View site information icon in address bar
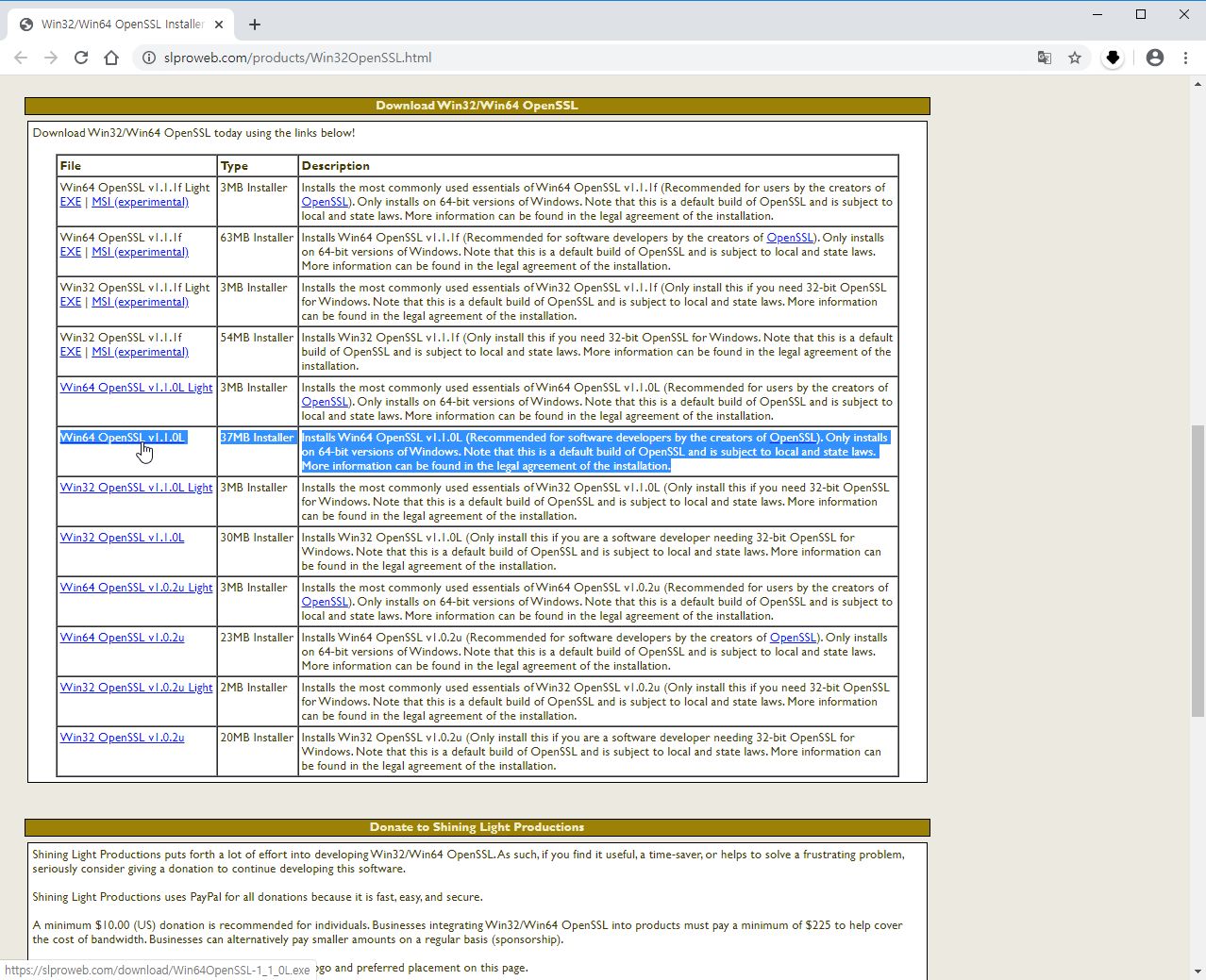This screenshot has height=980, width=1206. (x=149, y=58)
